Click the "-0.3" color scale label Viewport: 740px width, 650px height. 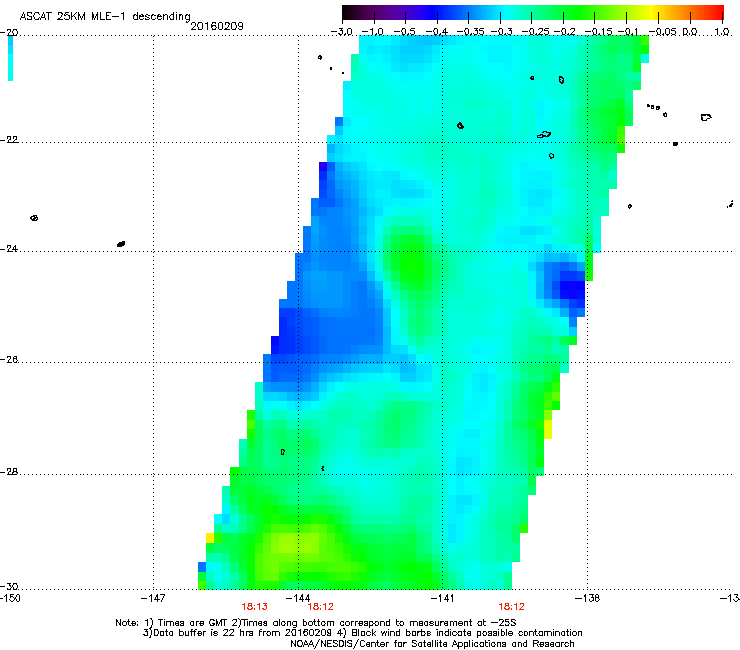[501, 32]
